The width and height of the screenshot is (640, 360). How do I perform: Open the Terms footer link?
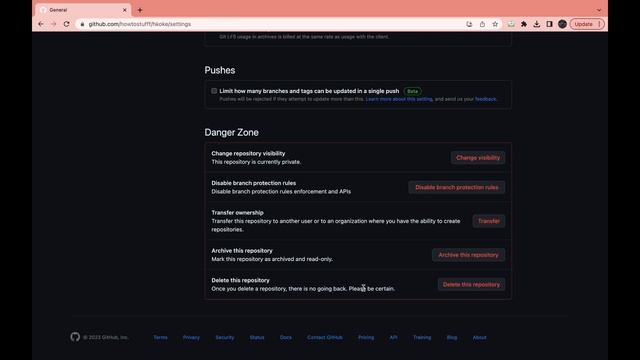(x=160, y=338)
